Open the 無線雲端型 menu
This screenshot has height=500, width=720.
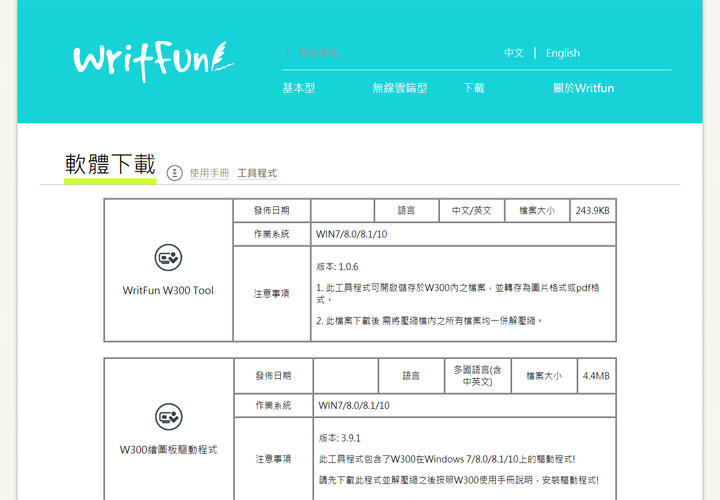tap(400, 88)
